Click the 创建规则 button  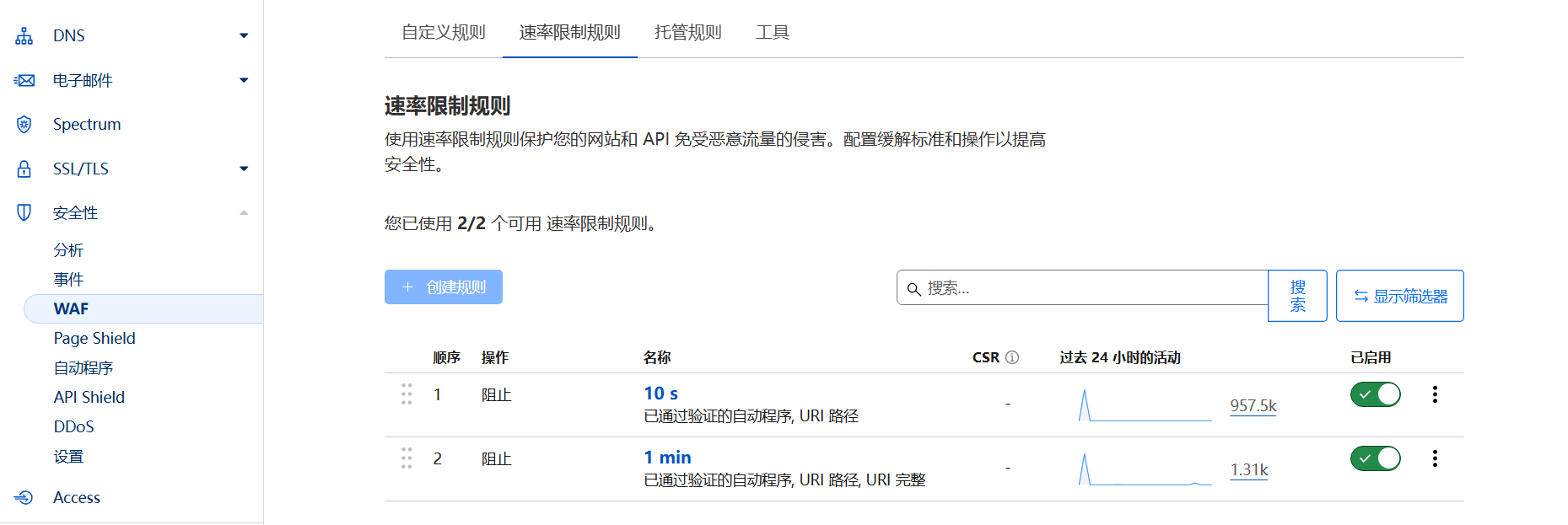coord(444,287)
